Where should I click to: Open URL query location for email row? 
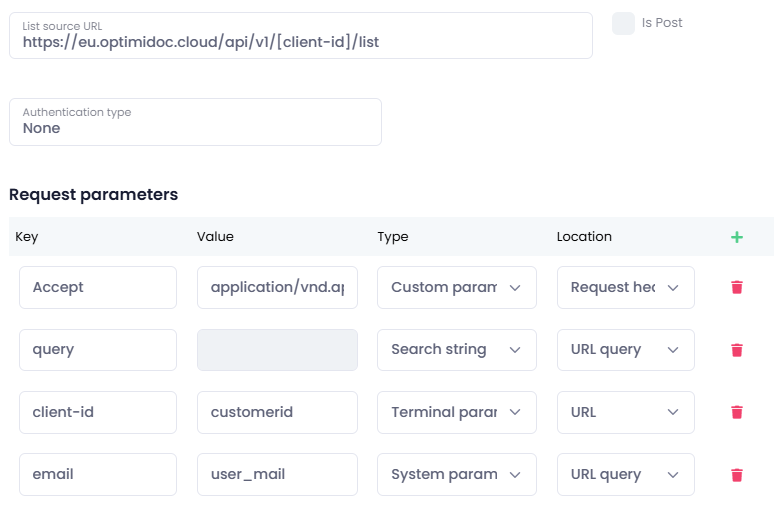click(x=625, y=475)
